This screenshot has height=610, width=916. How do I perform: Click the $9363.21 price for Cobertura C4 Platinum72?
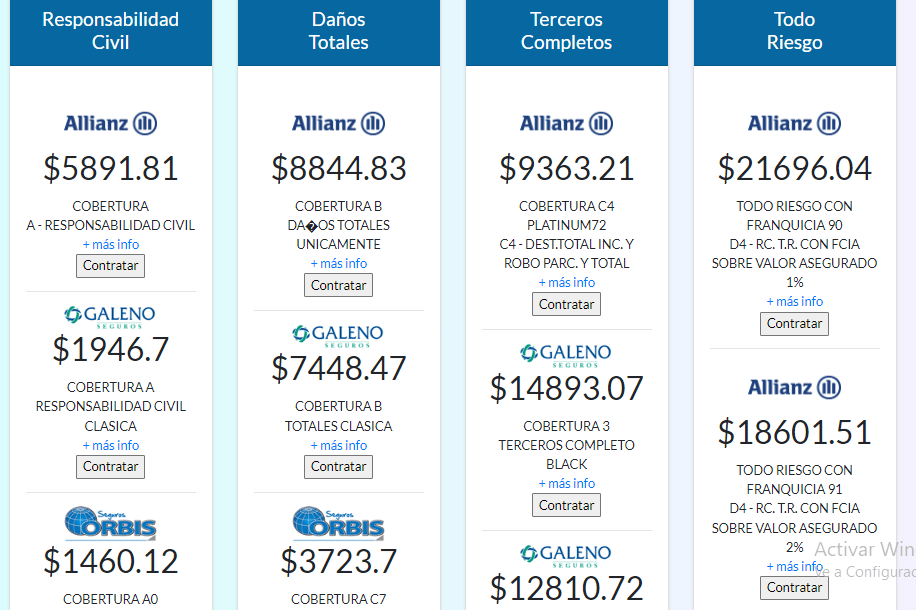pyautogui.click(x=566, y=168)
